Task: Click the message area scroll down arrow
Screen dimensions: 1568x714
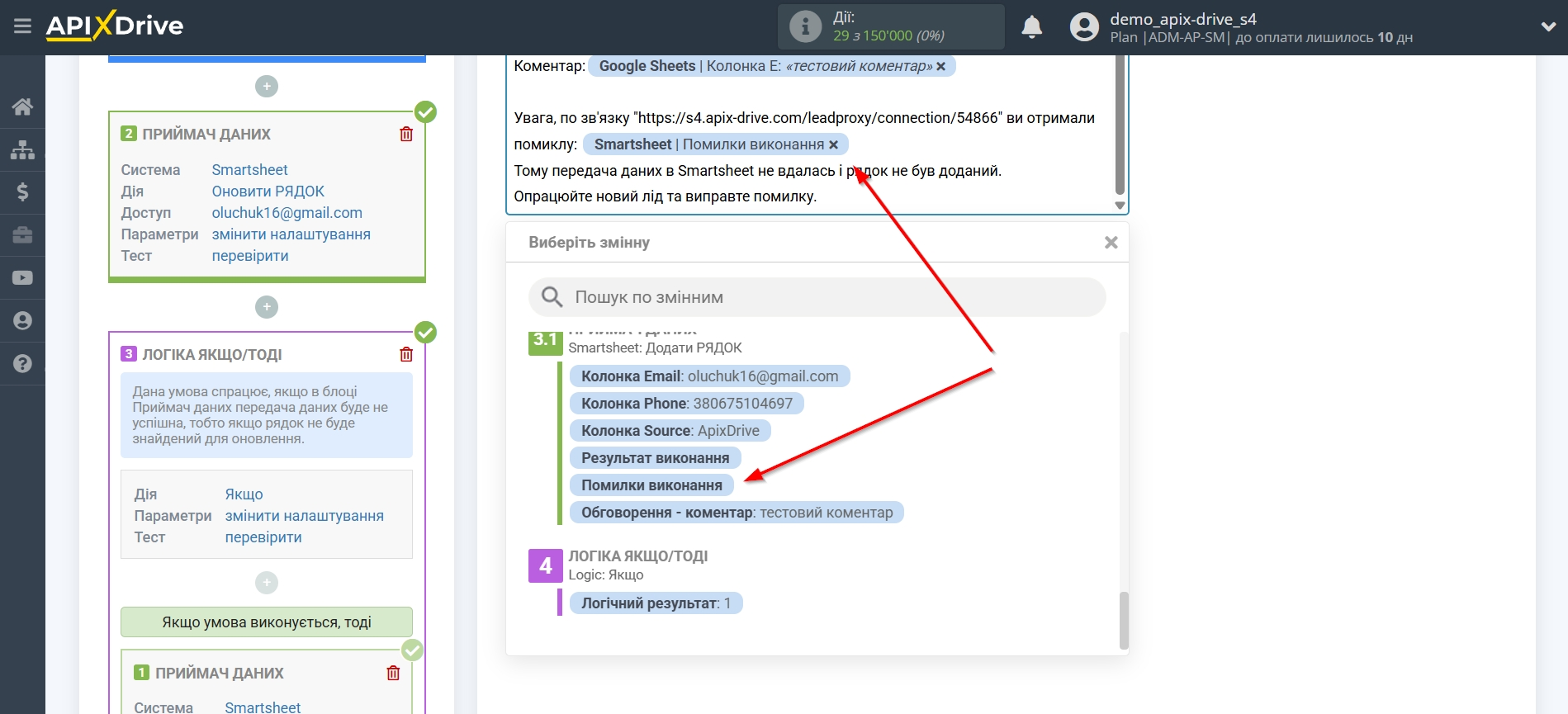Action: [x=1120, y=206]
